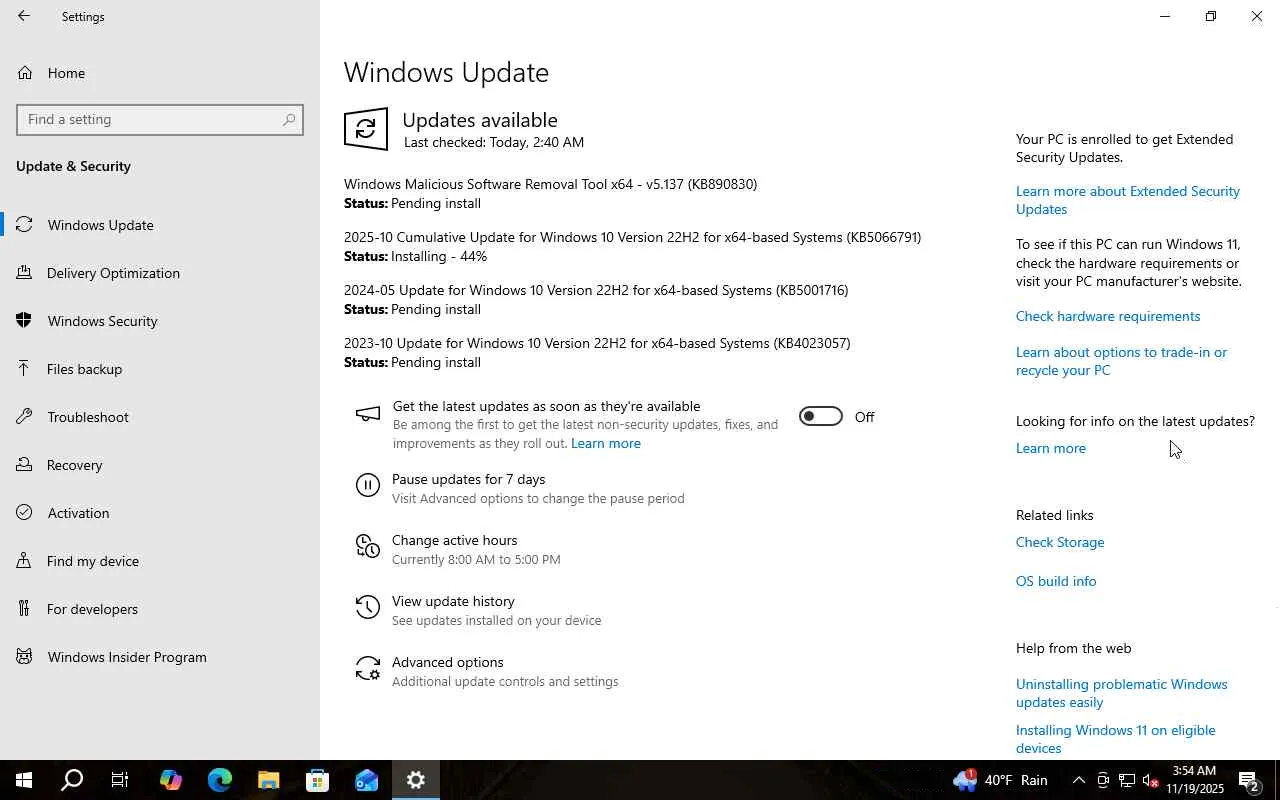Open trade-in or recycle your PC link

click(x=1121, y=361)
